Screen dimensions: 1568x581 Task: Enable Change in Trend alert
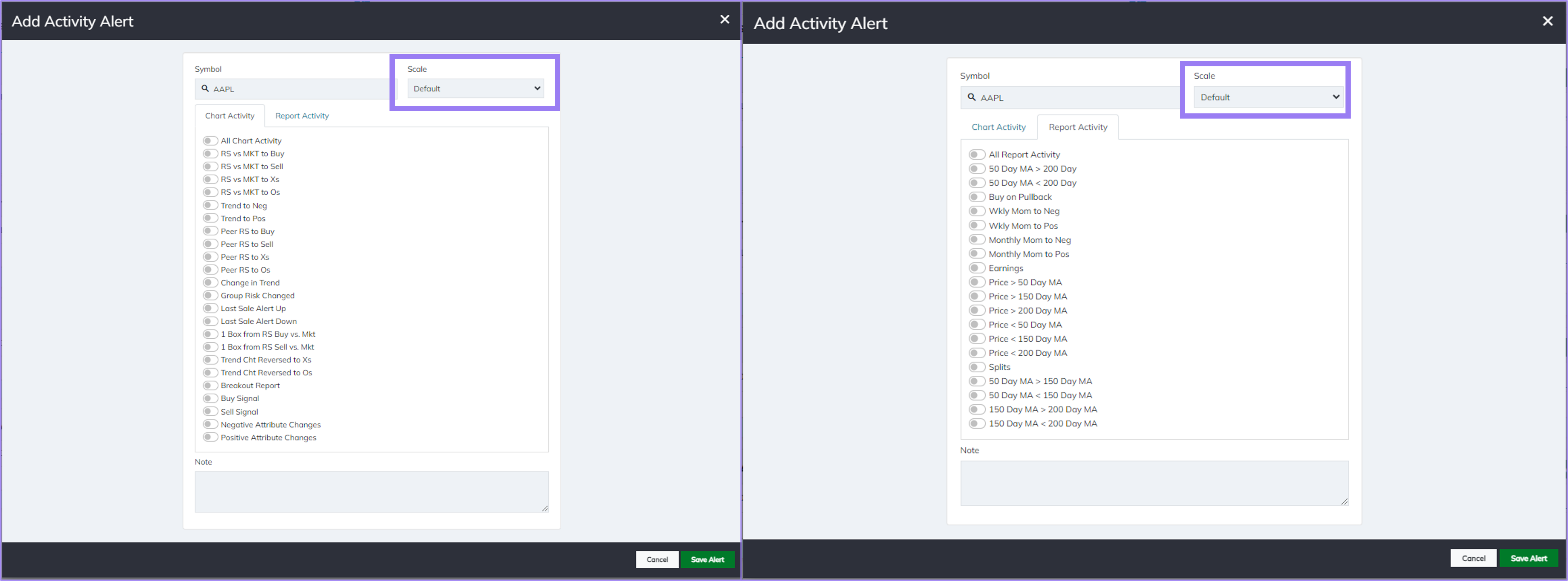click(210, 283)
